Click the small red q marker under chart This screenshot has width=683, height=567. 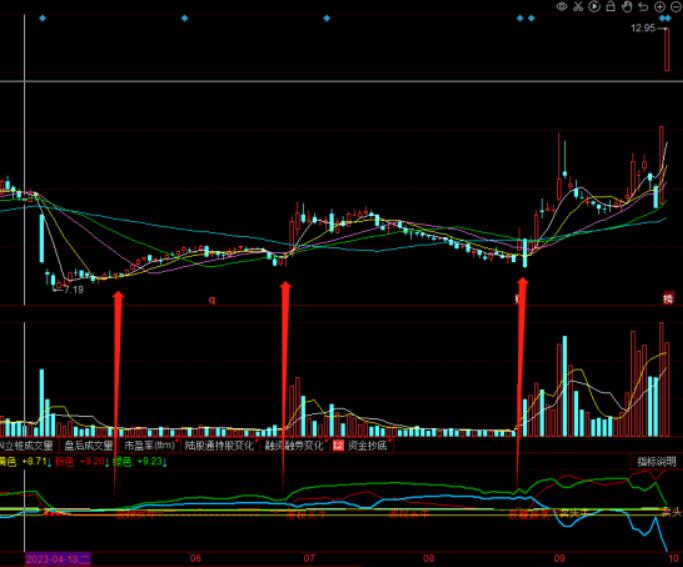(x=212, y=299)
